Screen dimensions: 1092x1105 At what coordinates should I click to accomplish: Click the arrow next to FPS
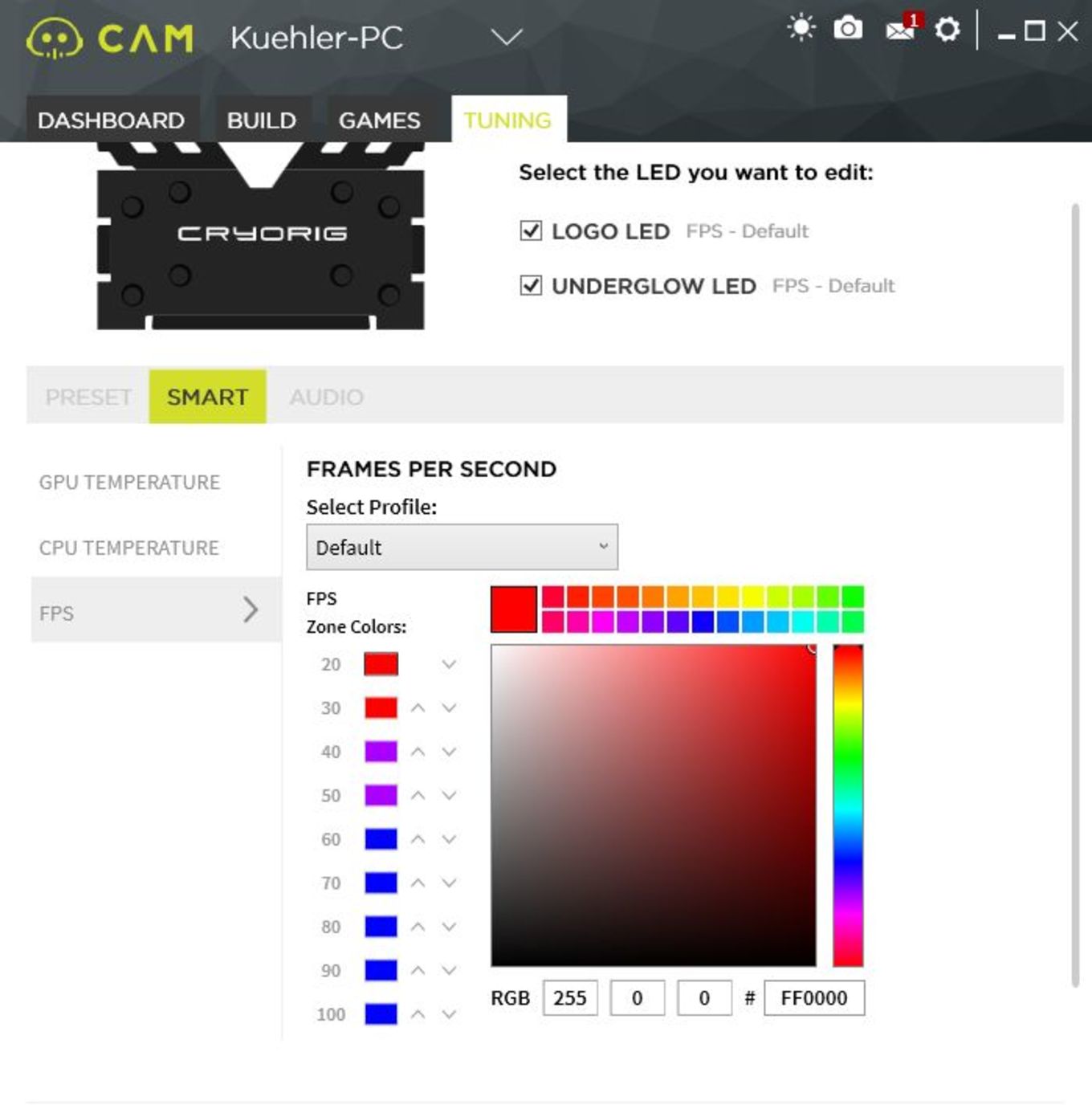coord(251,610)
